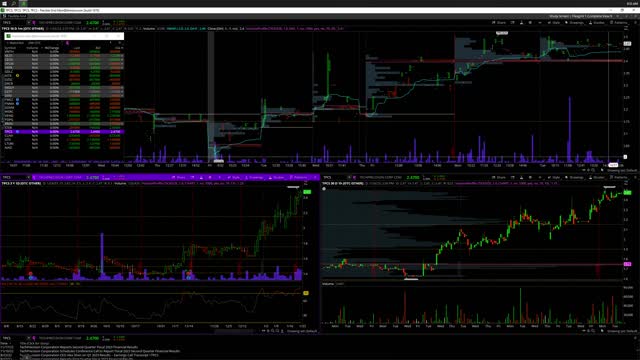Open Style in bottom-right chart toolbar
The width and height of the screenshot is (640, 360).
coord(555,178)
